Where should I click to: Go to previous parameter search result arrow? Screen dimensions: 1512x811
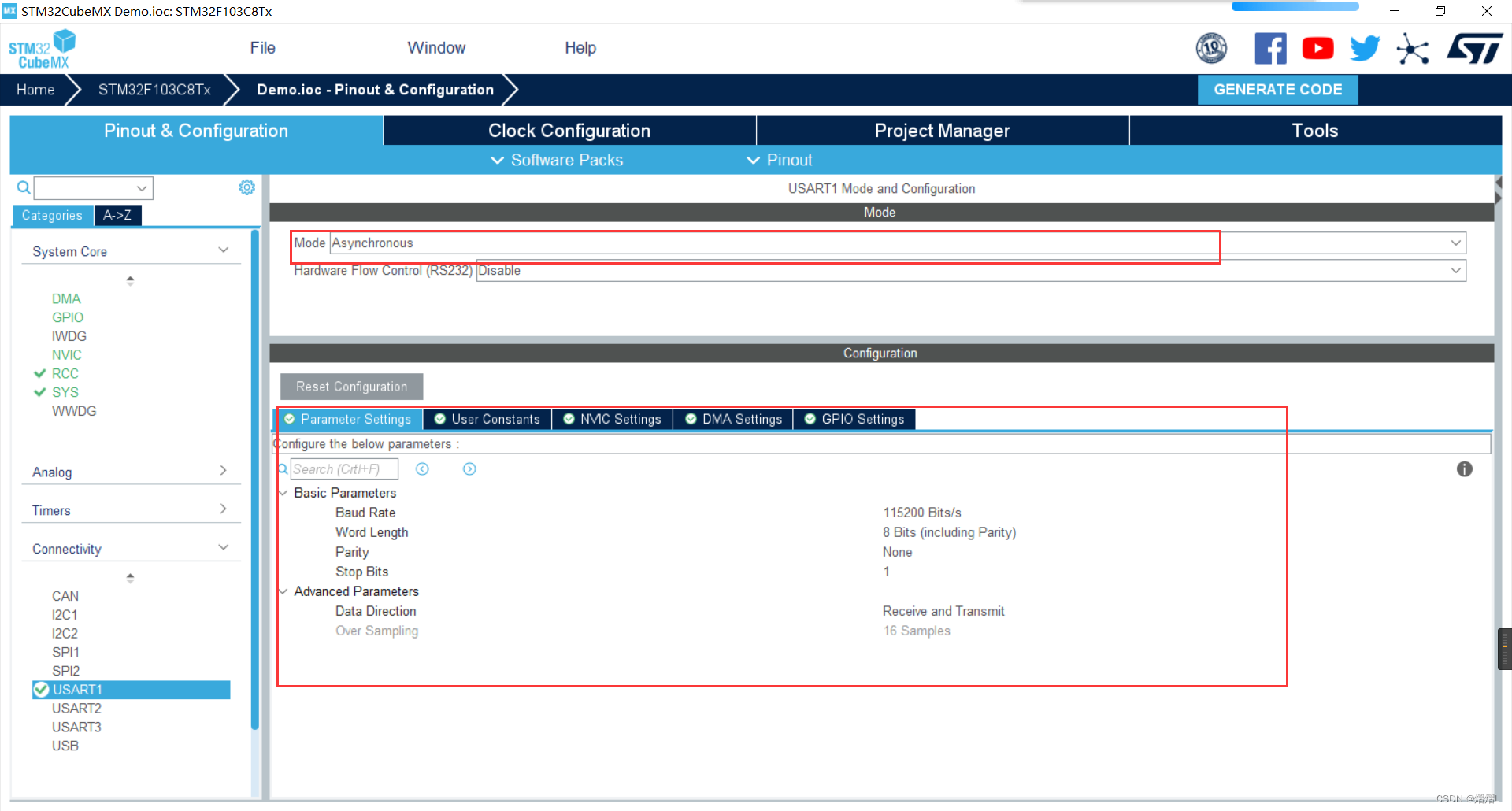(422, 469)
